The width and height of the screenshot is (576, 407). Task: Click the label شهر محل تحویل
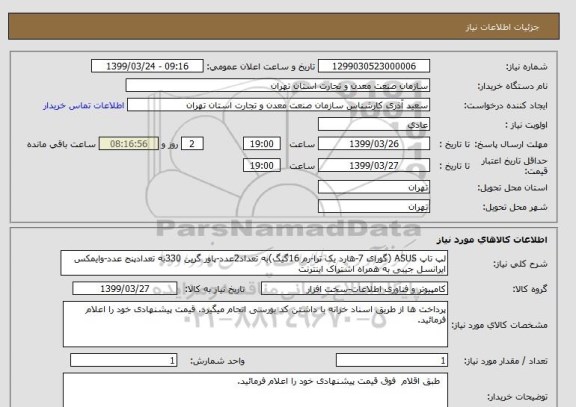515,207
